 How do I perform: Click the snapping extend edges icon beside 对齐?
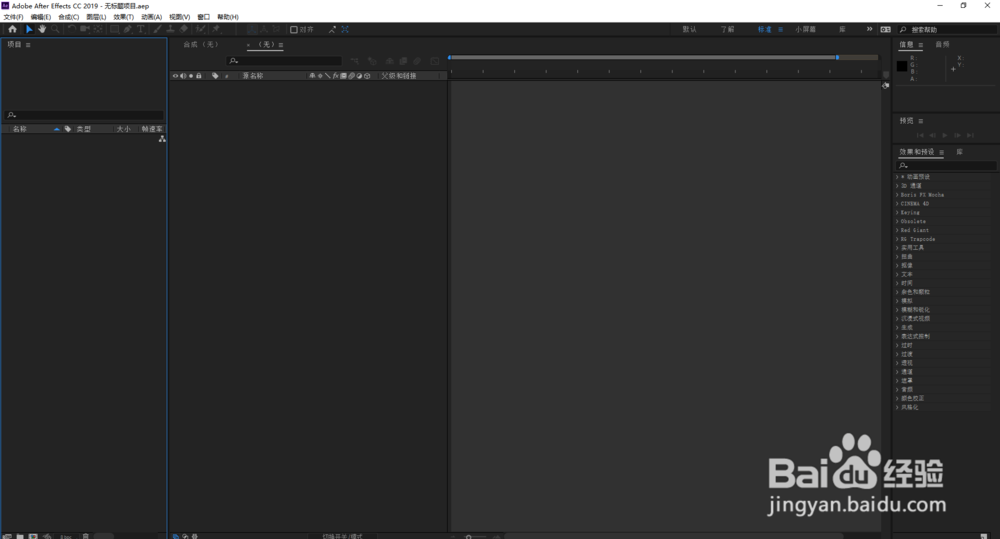pos(332,29)
